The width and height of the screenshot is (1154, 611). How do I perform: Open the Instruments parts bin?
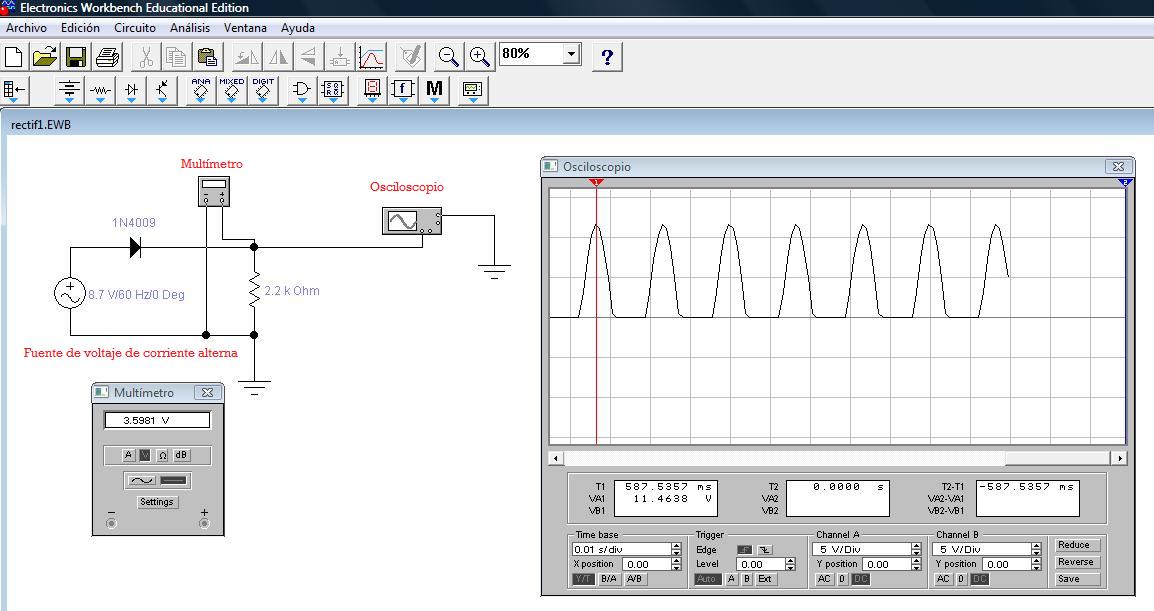pos(472,90)
